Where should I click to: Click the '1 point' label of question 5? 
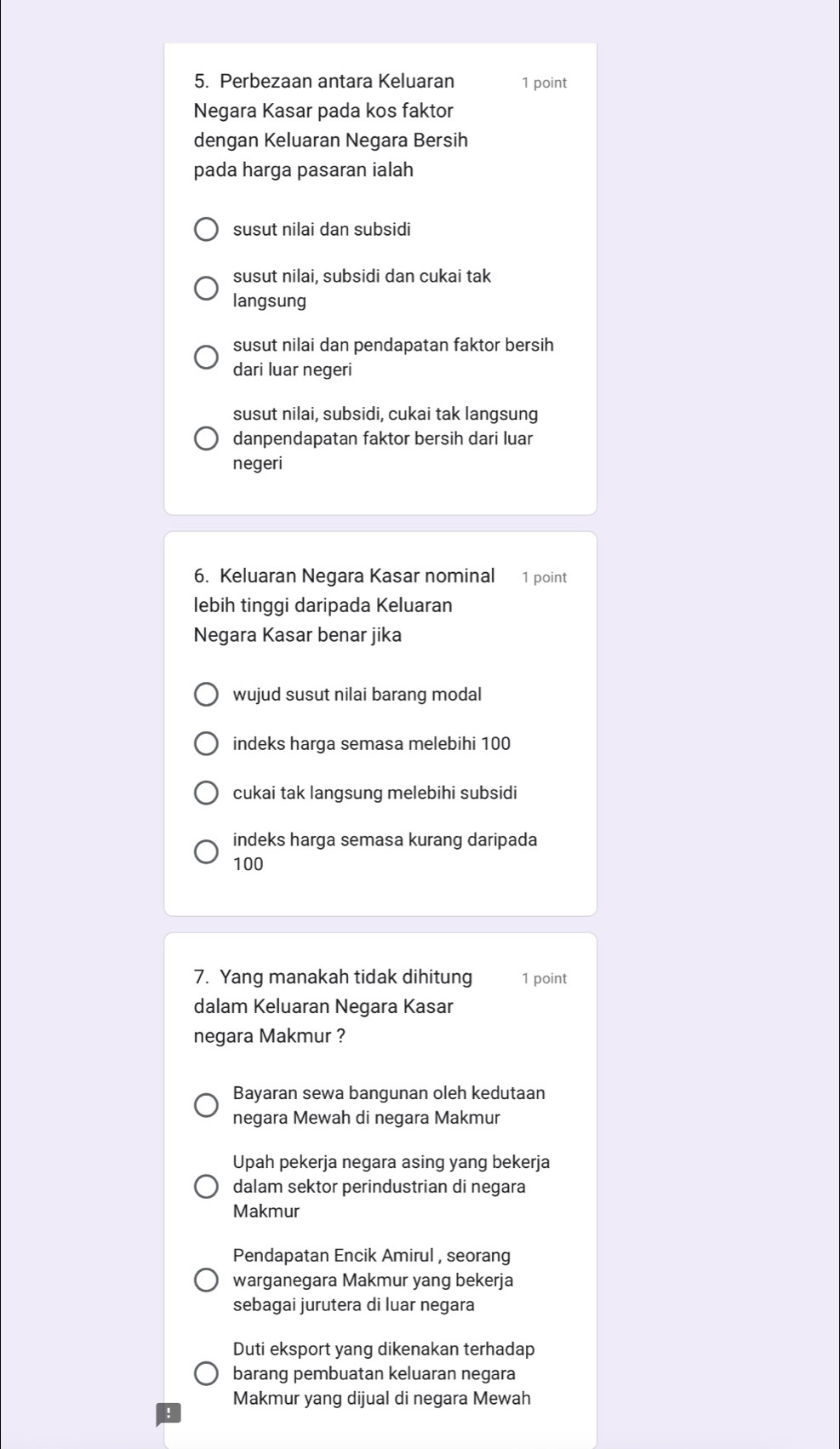coord(544,83)
